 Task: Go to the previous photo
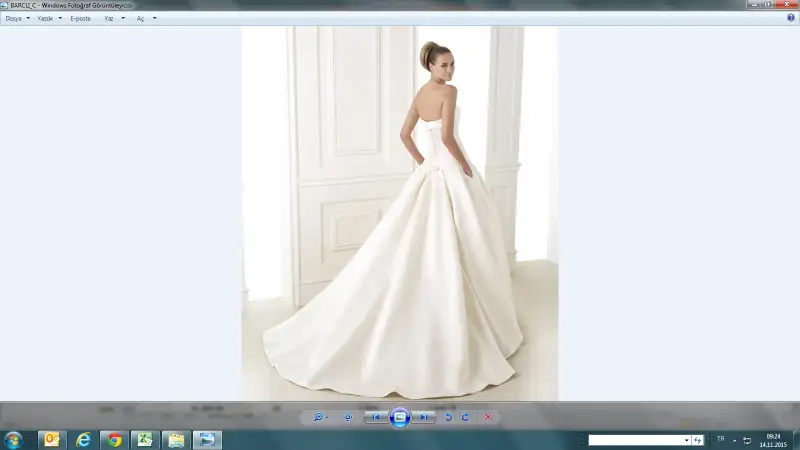[x=376, y=417]
